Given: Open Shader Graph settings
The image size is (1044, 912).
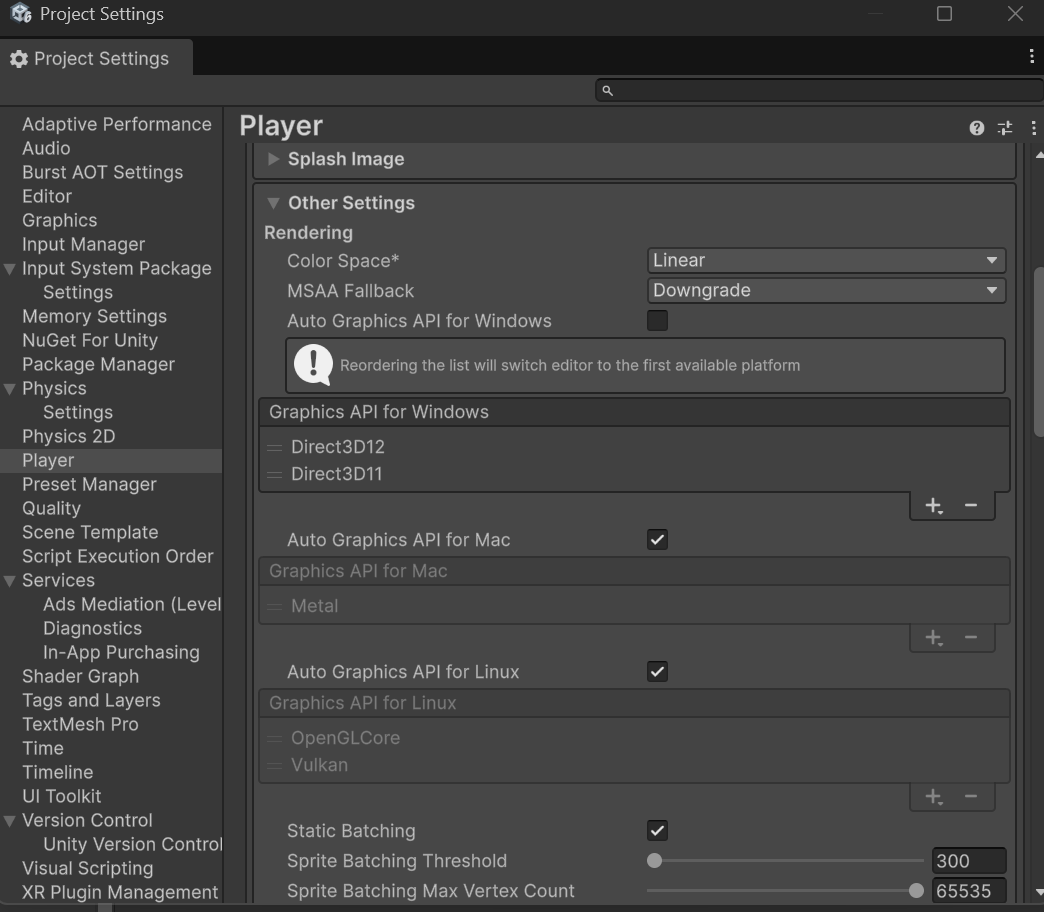Looking at the screenshot, I should click(81, 676).
